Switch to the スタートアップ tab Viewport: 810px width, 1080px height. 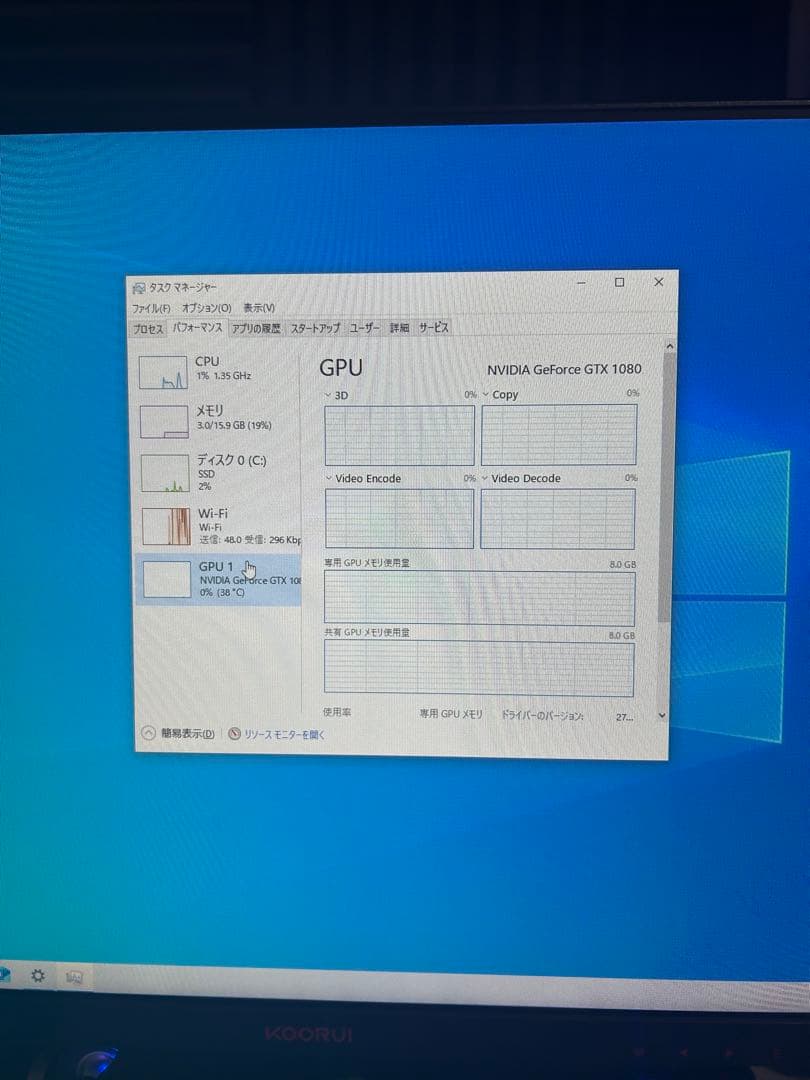coord(313,328)
